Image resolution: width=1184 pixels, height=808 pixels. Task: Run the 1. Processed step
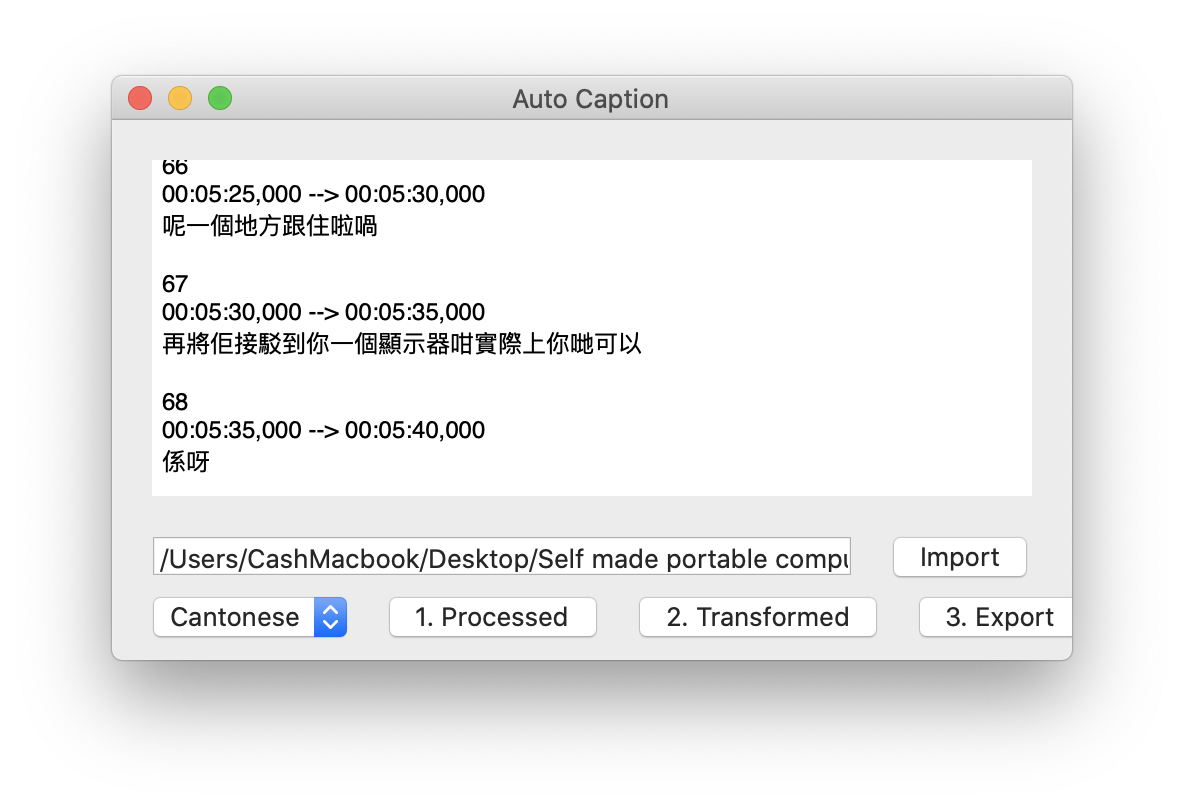(x=492, y=617)
